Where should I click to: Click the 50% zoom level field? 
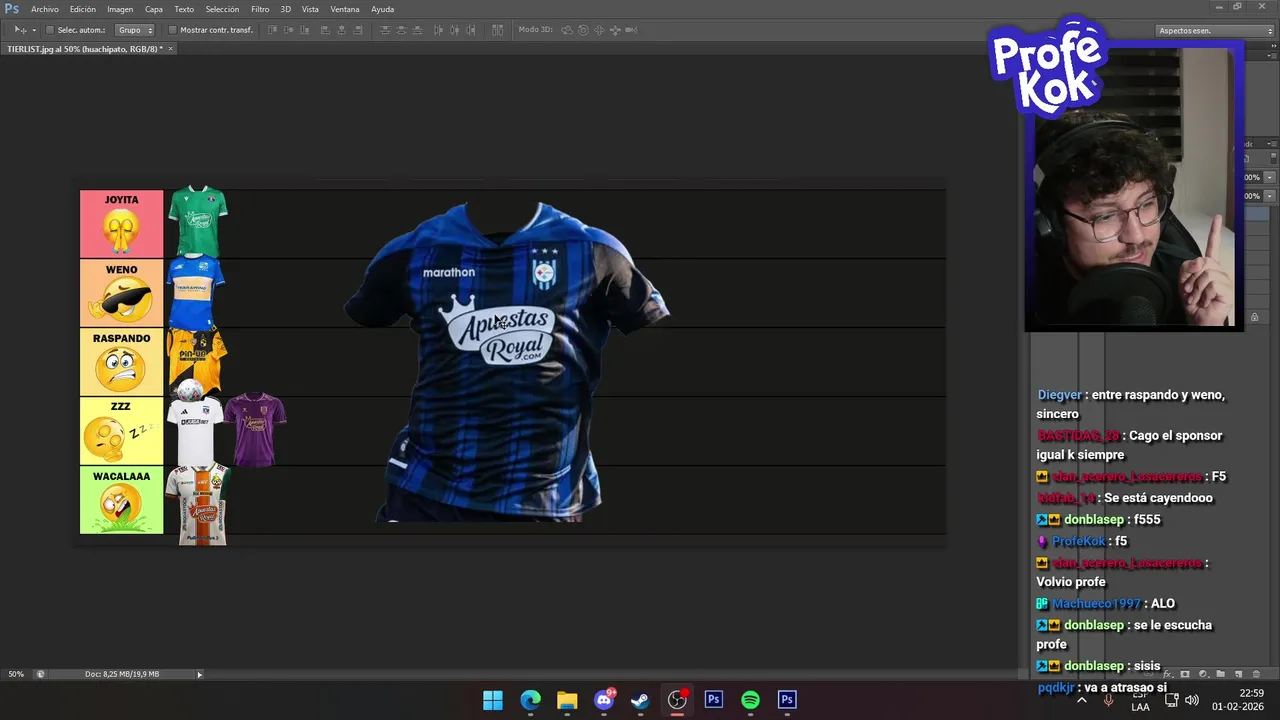click(17, 674)
